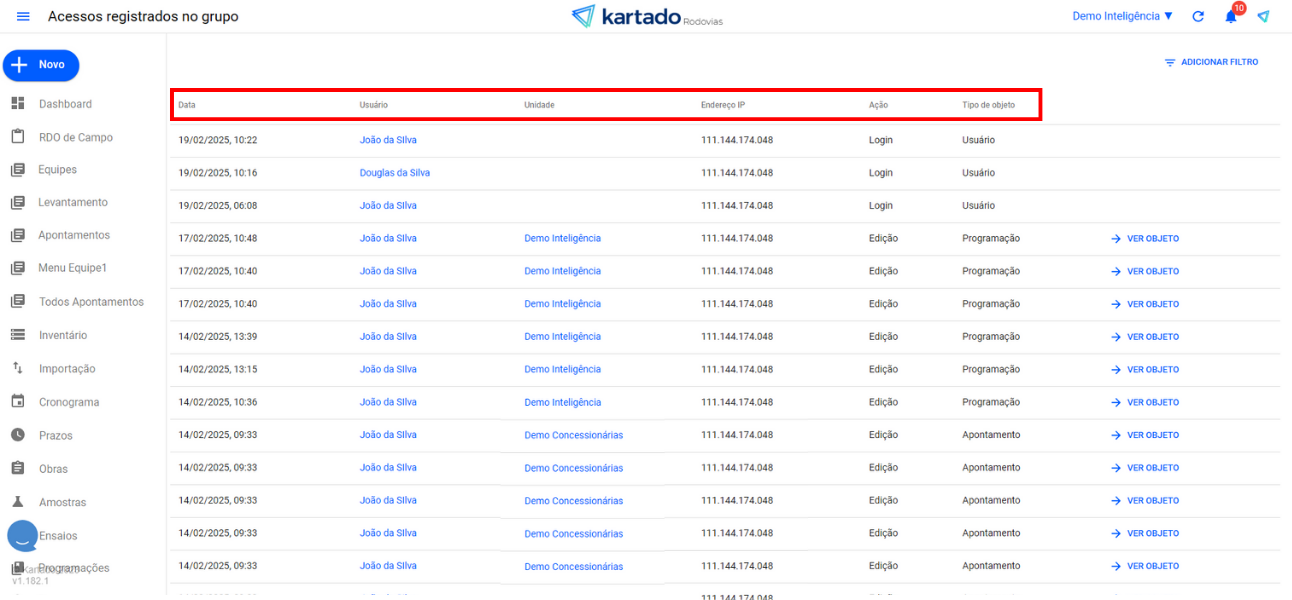Open the notifications bell icon

(1231, 17)
